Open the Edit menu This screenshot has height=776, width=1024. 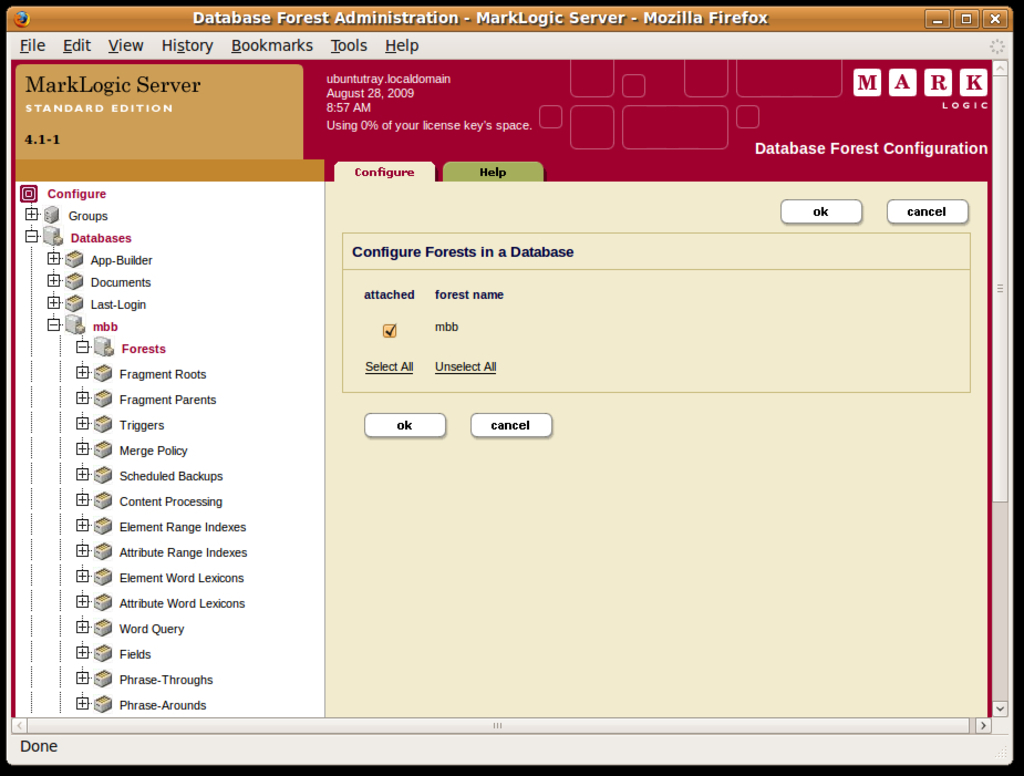76,46
